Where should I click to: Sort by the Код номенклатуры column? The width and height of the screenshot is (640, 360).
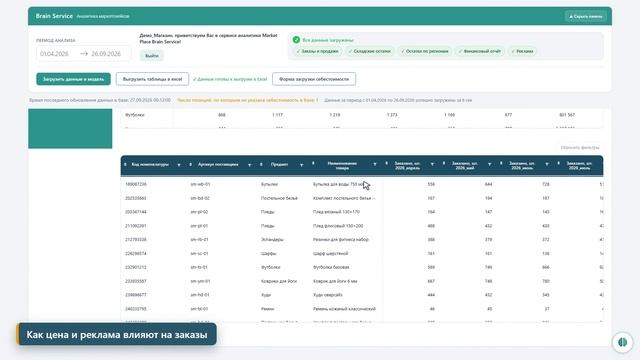coord(125,164)
